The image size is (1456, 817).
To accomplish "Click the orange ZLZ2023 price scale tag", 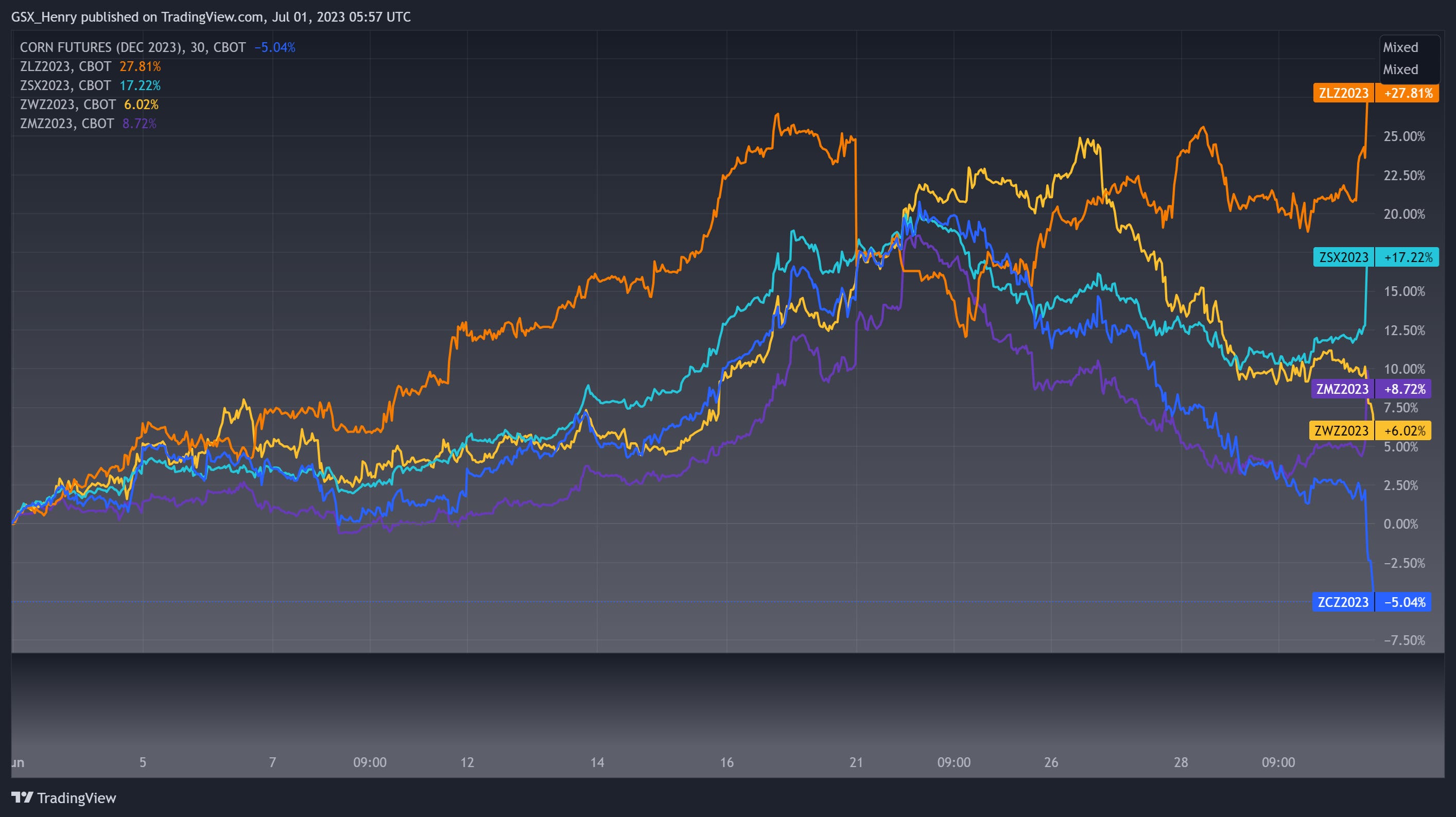I will click(1344, 93).
